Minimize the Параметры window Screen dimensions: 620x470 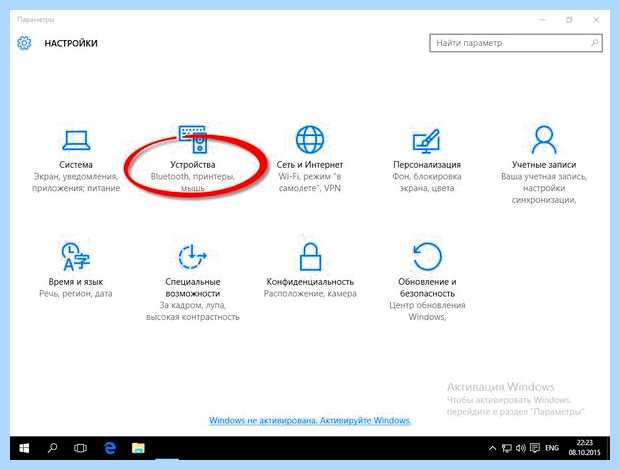tap(543, 20)
